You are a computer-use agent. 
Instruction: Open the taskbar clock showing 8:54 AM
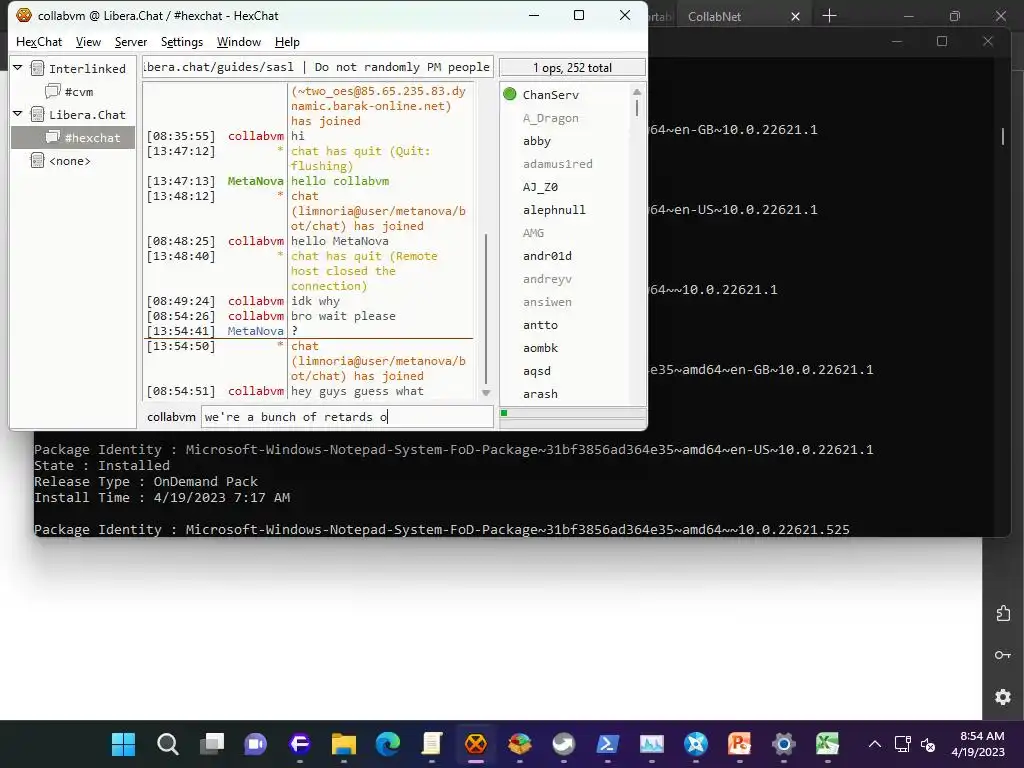[977, 744]
